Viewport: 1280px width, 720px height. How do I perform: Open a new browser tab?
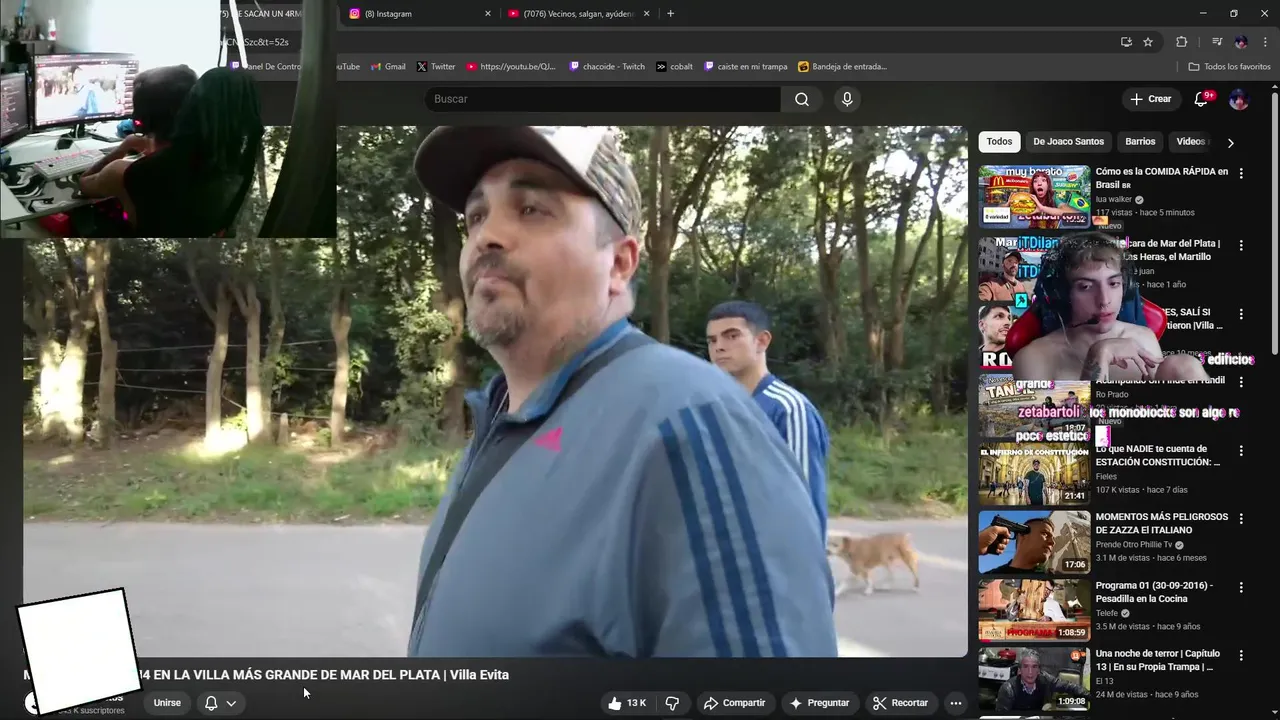[x=670, y=14]
